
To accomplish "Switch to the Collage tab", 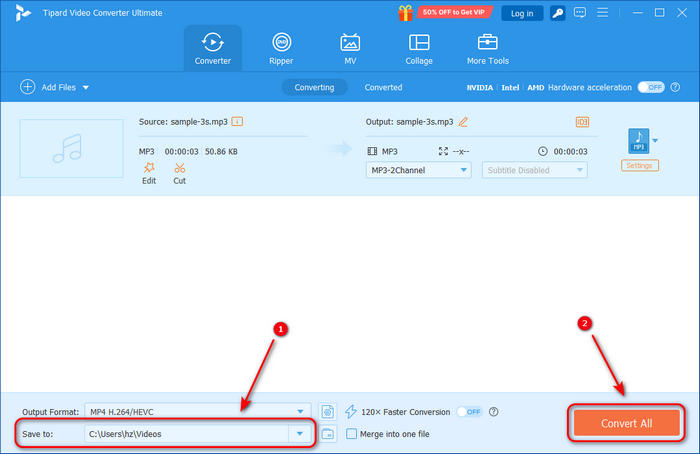I will click(x=419, y=48).
